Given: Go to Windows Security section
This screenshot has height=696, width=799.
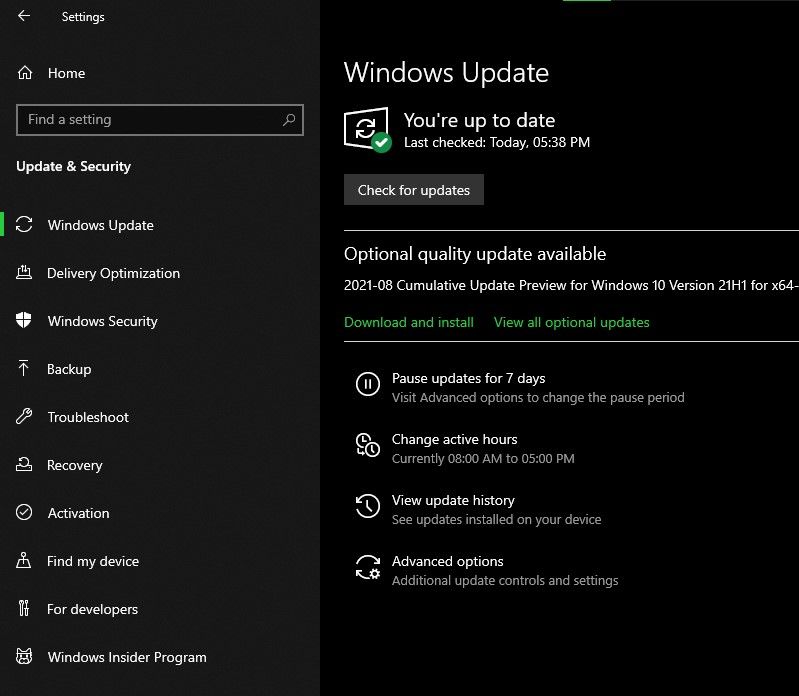Looking at the screenshot, I should (103, 321).
